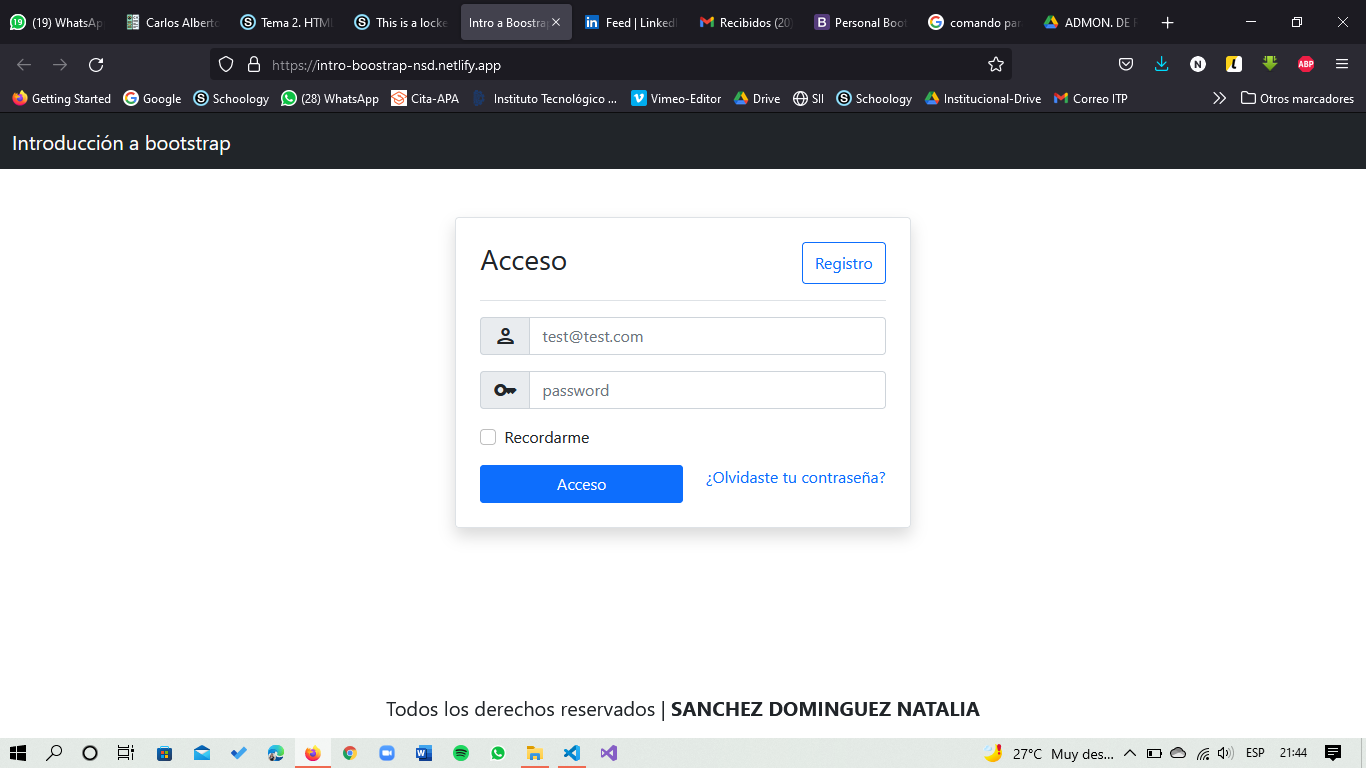Open Otros marcadores folder

[1297, 98]
